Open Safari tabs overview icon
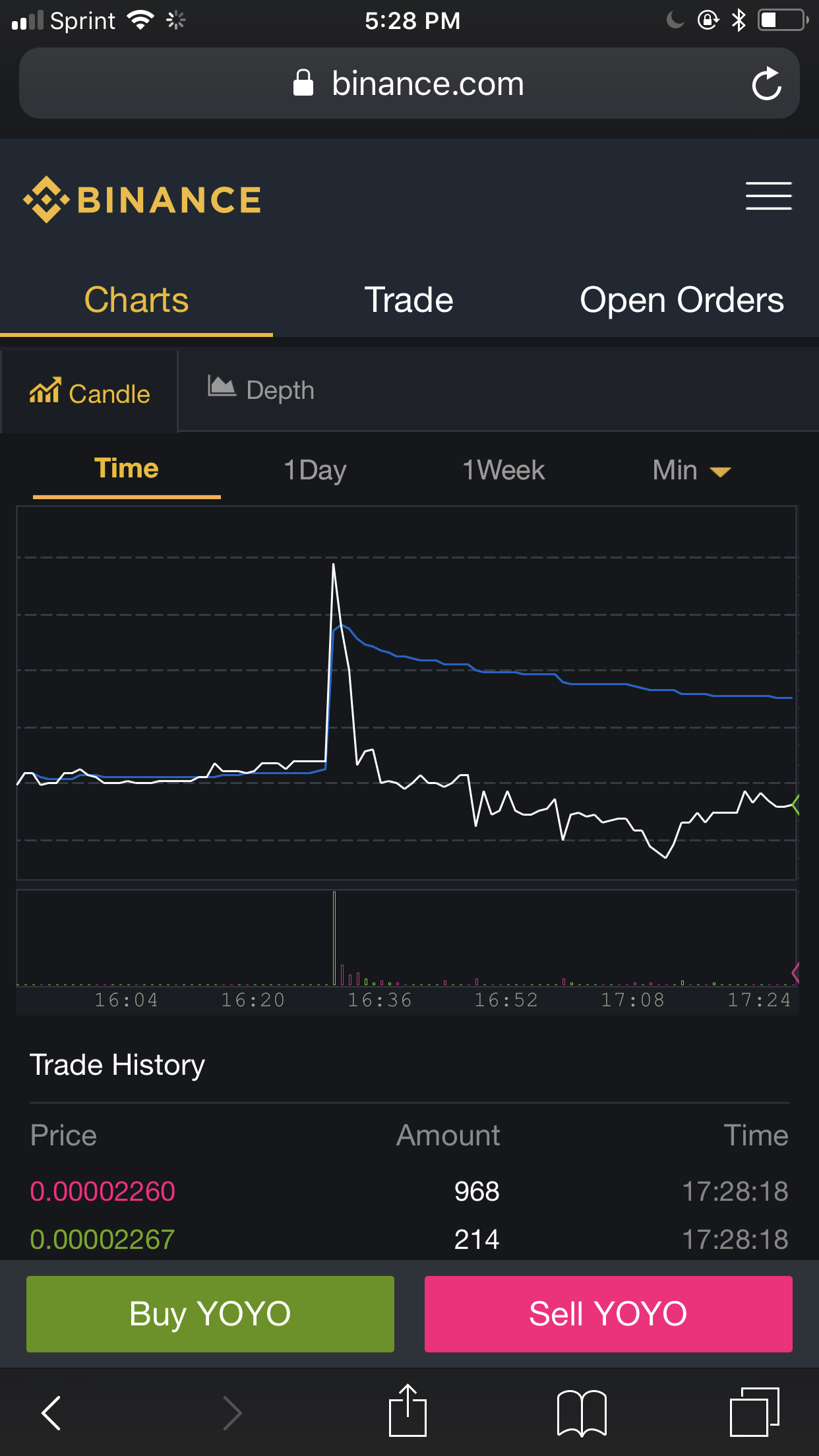 point(754,1412)
